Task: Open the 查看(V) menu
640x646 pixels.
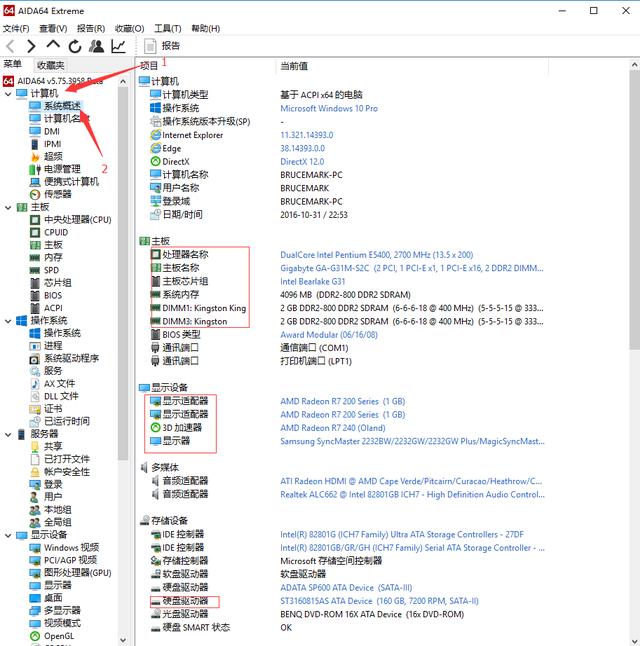Action: [x=53, y=28]
